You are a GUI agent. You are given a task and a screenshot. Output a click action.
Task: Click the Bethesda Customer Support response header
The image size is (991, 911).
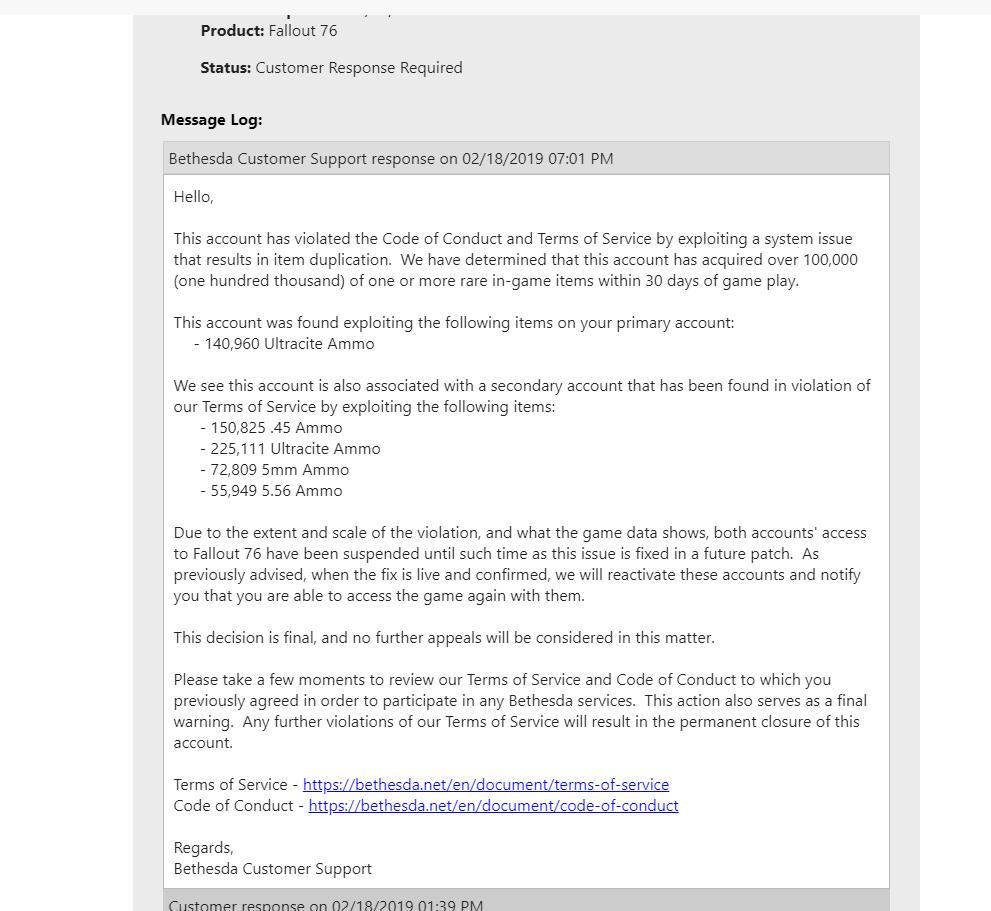pos(391,158)
